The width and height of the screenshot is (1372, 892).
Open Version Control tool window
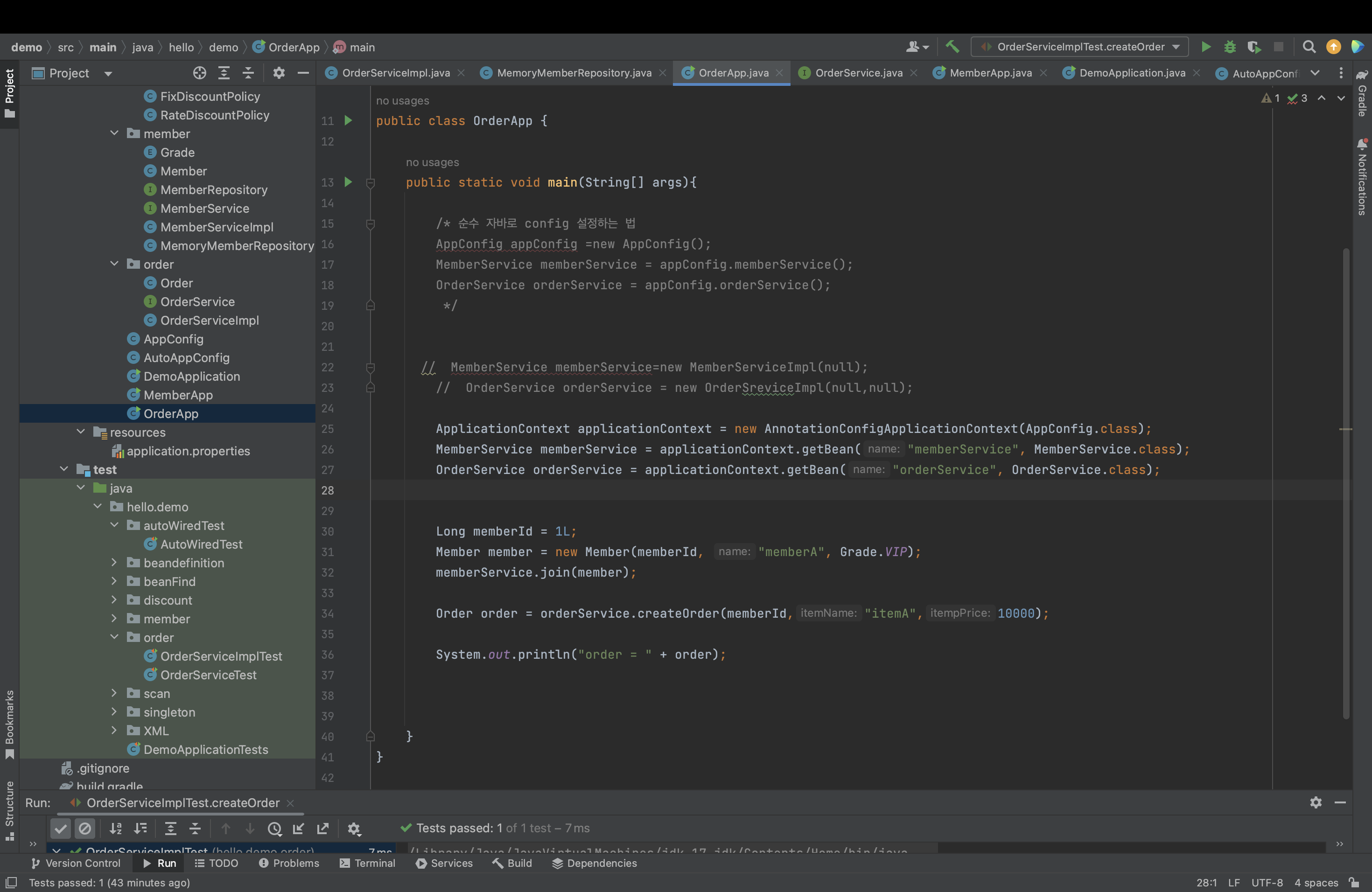pos(76,863)
